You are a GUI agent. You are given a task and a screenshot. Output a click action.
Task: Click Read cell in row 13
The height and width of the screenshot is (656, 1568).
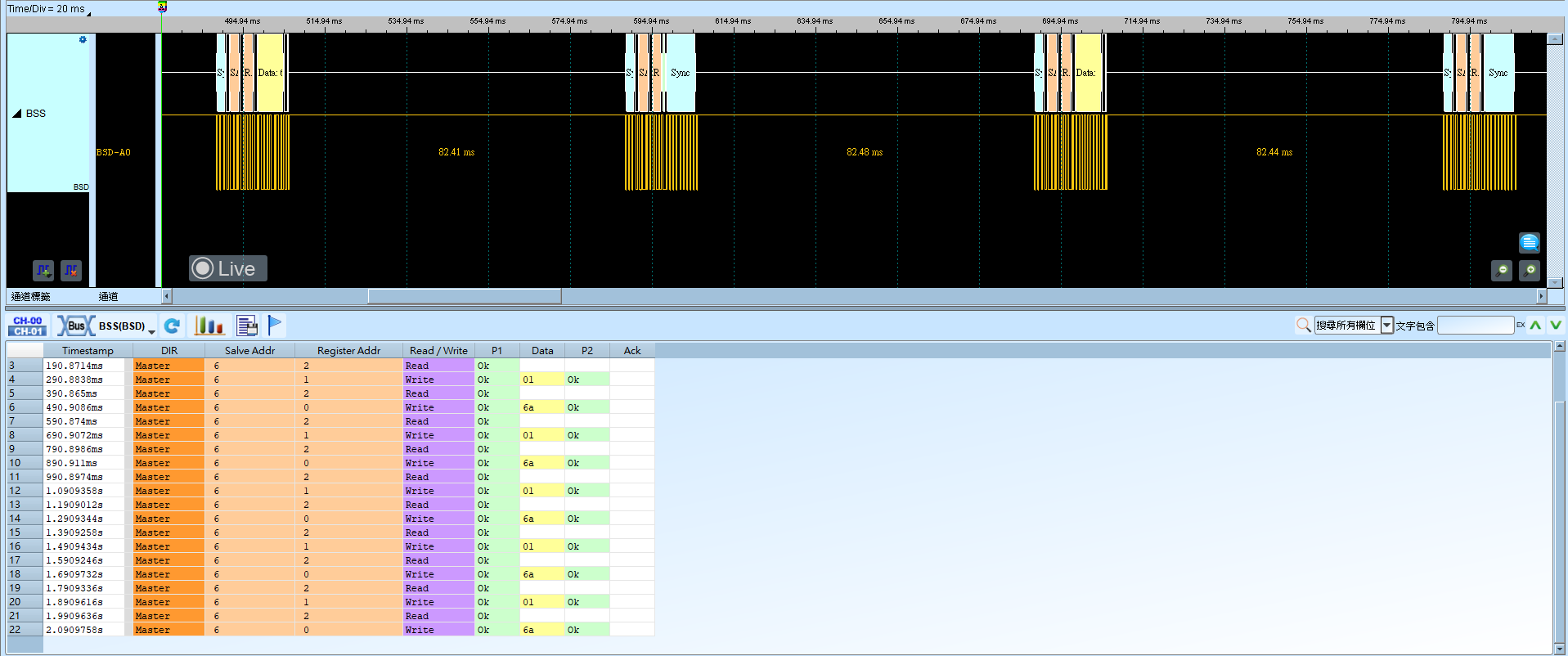pyautogui.click(x=438, y=505)
